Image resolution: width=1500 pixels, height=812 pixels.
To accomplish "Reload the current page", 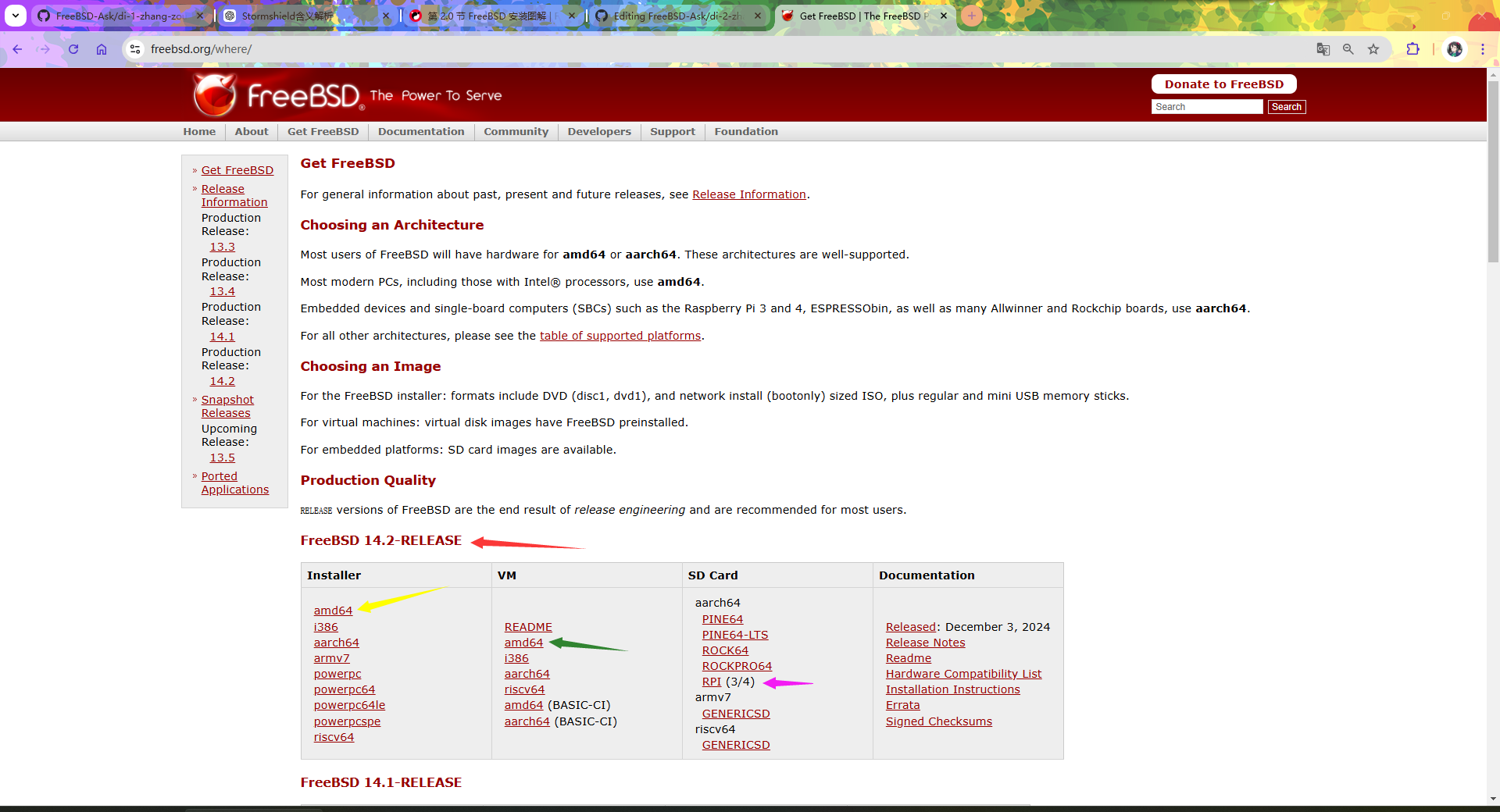I will 73,49.
